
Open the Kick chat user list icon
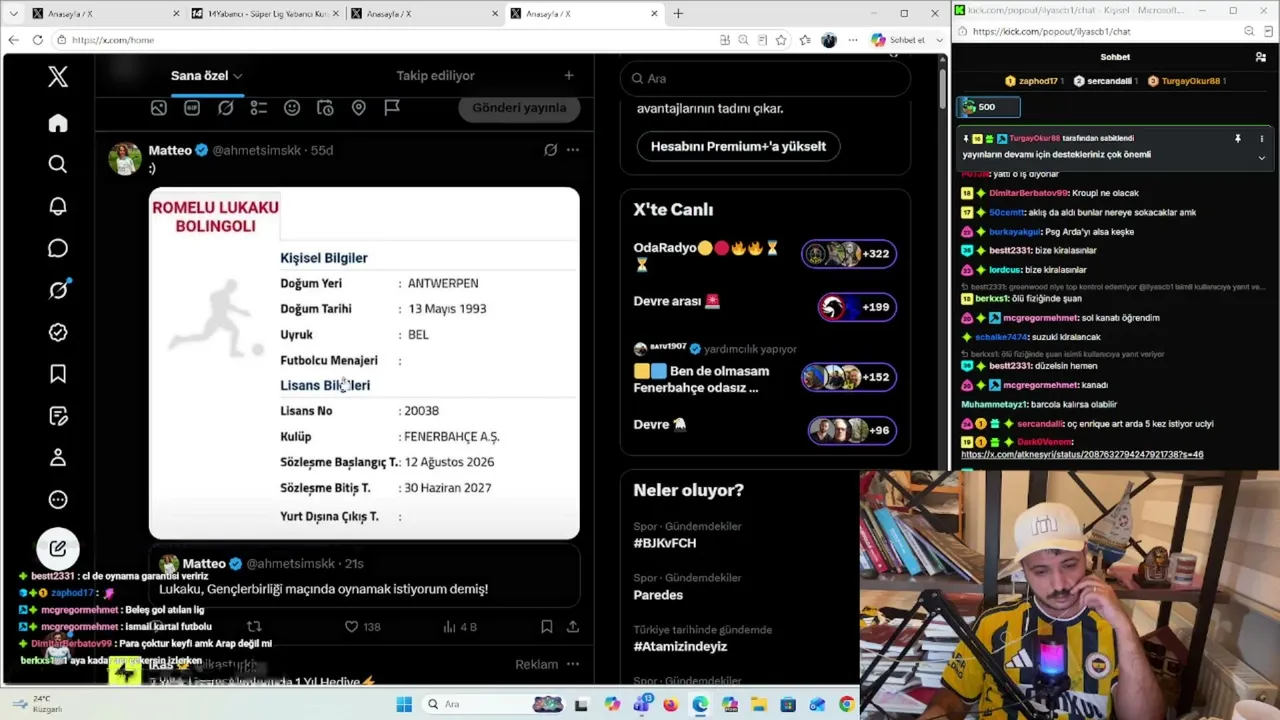point(1261,57)
